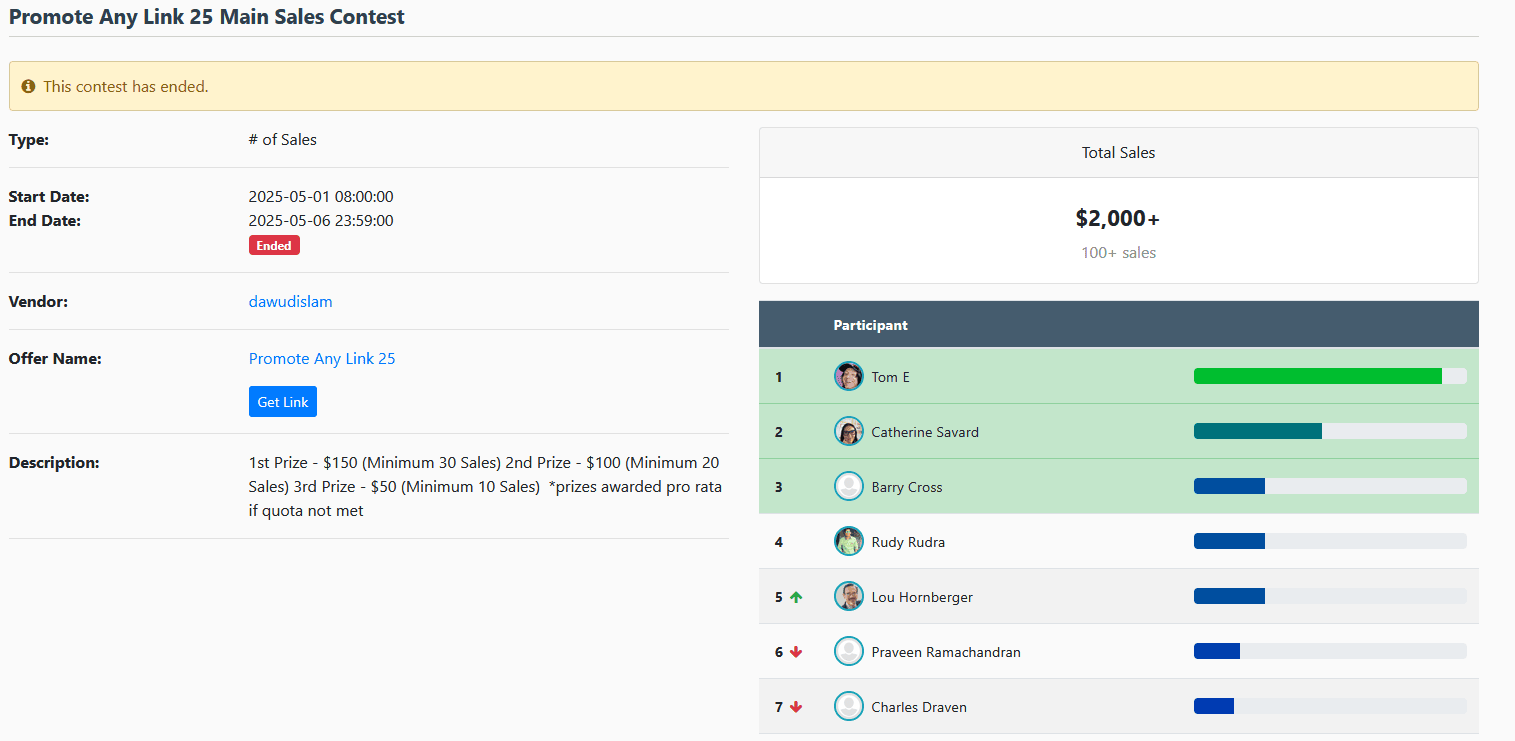This screenshot has width=1515, height=741.
Task: Click Lou Hornberger's avatar photo
Action: (848, 597)
